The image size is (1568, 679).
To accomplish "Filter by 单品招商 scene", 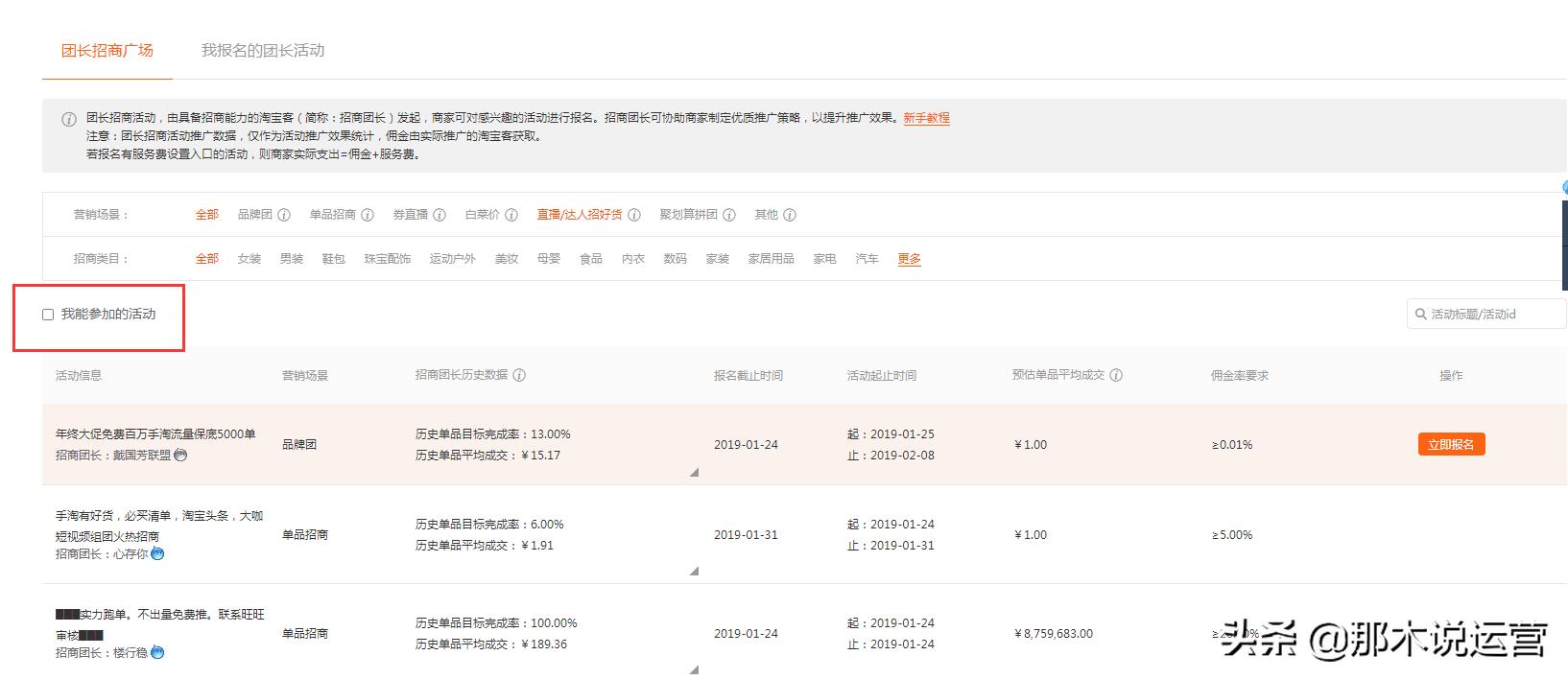I will [333, 215].
